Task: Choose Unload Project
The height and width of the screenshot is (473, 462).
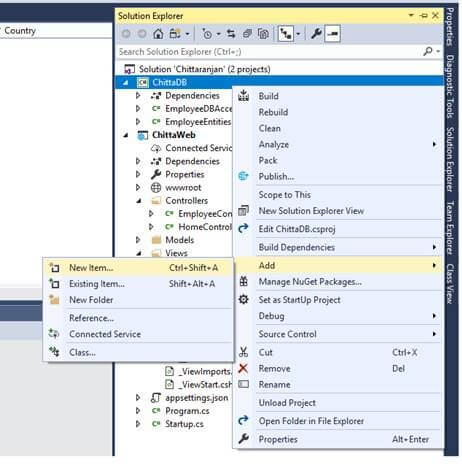Action: (x=287, y=403)
